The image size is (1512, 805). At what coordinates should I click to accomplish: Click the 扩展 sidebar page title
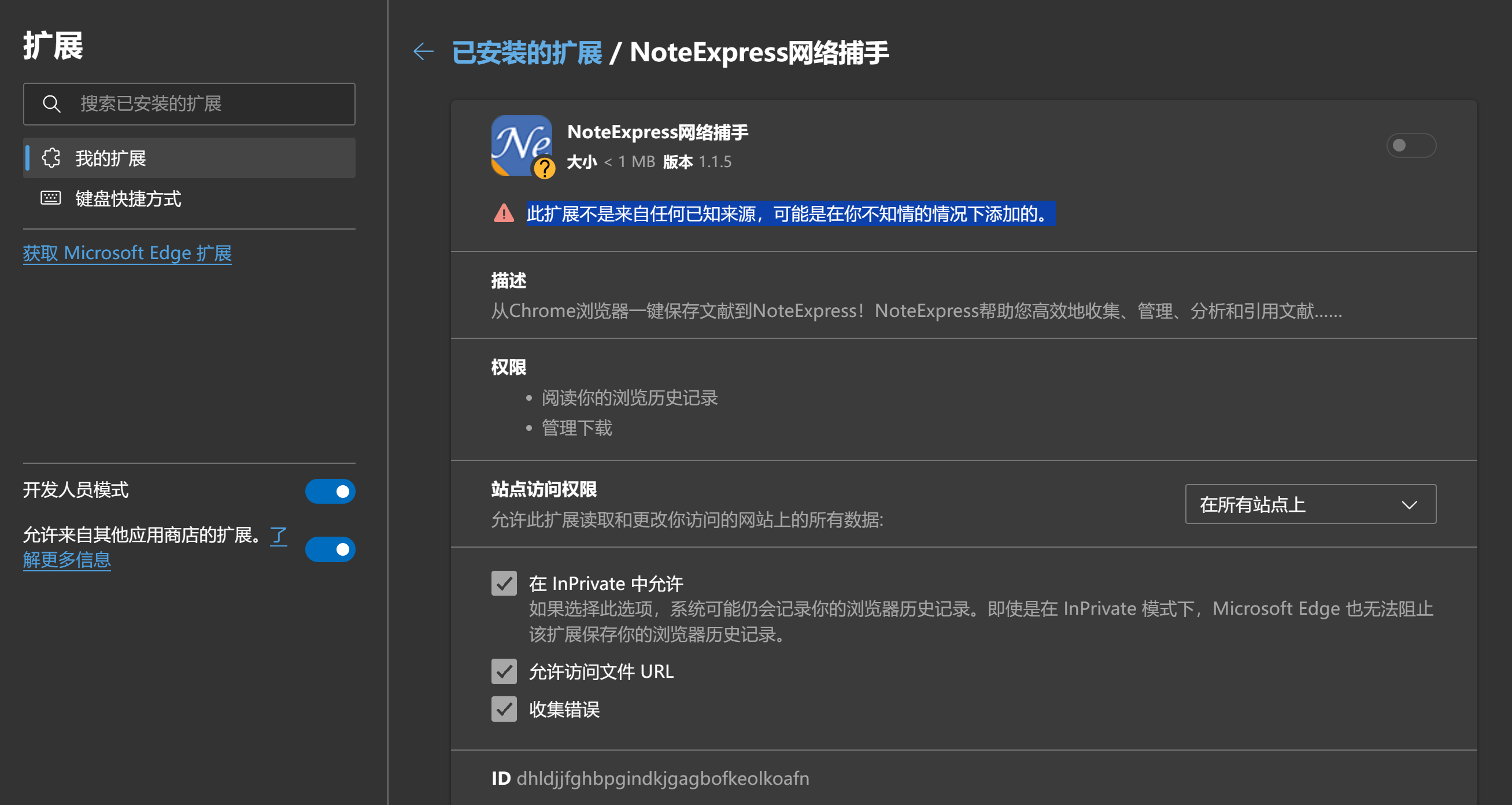(53, 45)
